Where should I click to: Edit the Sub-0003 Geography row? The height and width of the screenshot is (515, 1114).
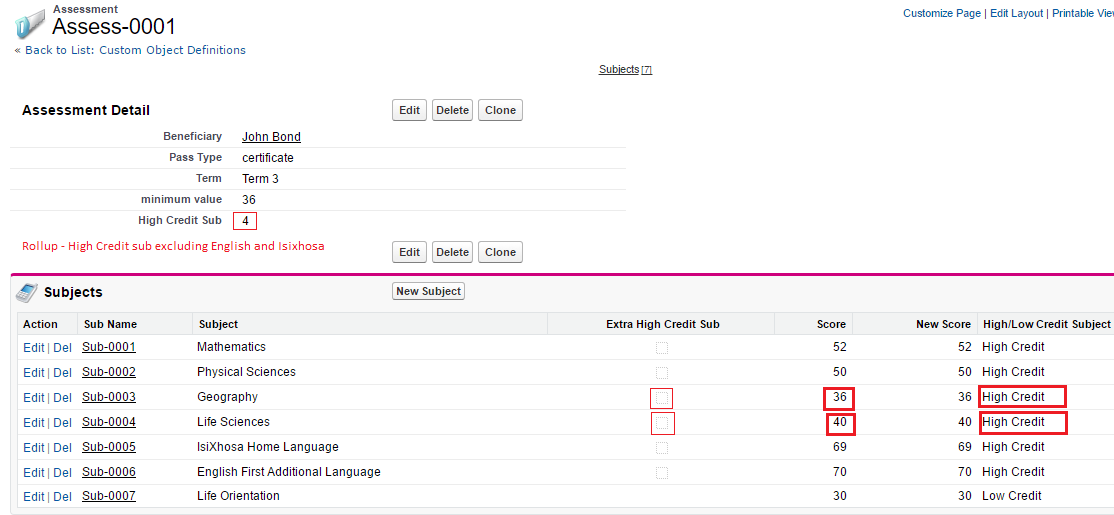click(x=33, y=398)
